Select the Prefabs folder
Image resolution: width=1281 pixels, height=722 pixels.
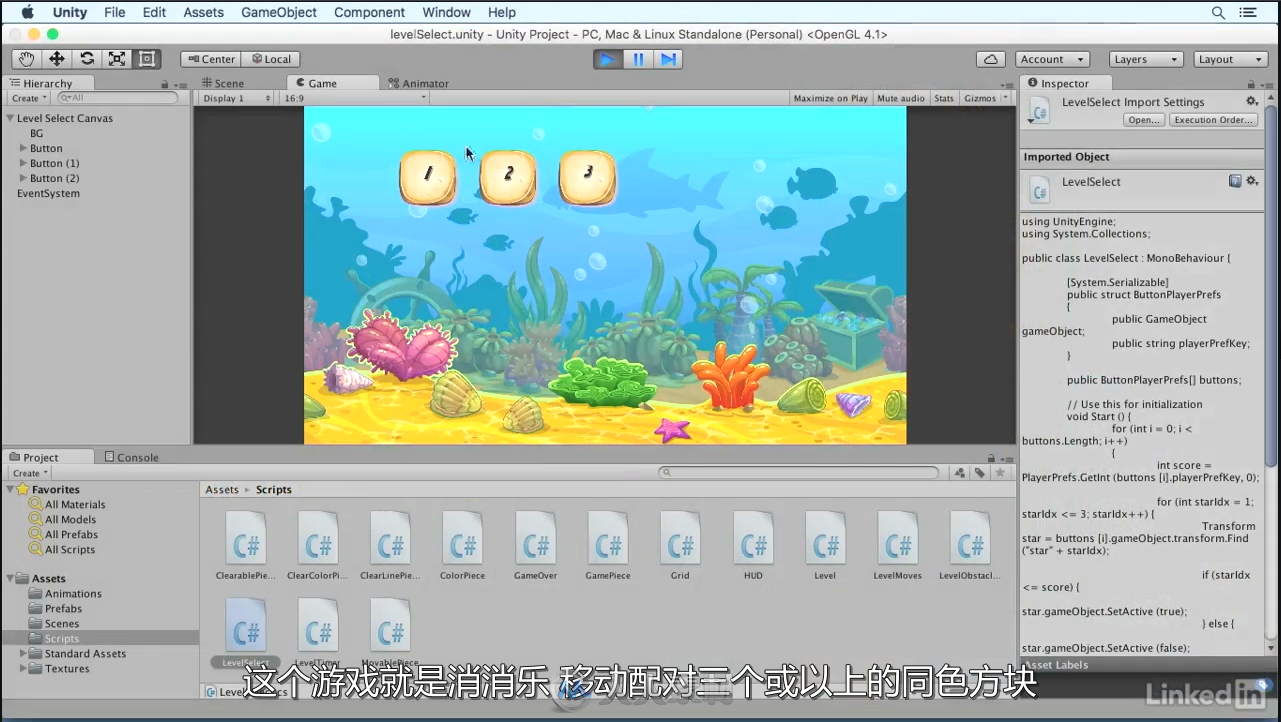pos(63,608)
